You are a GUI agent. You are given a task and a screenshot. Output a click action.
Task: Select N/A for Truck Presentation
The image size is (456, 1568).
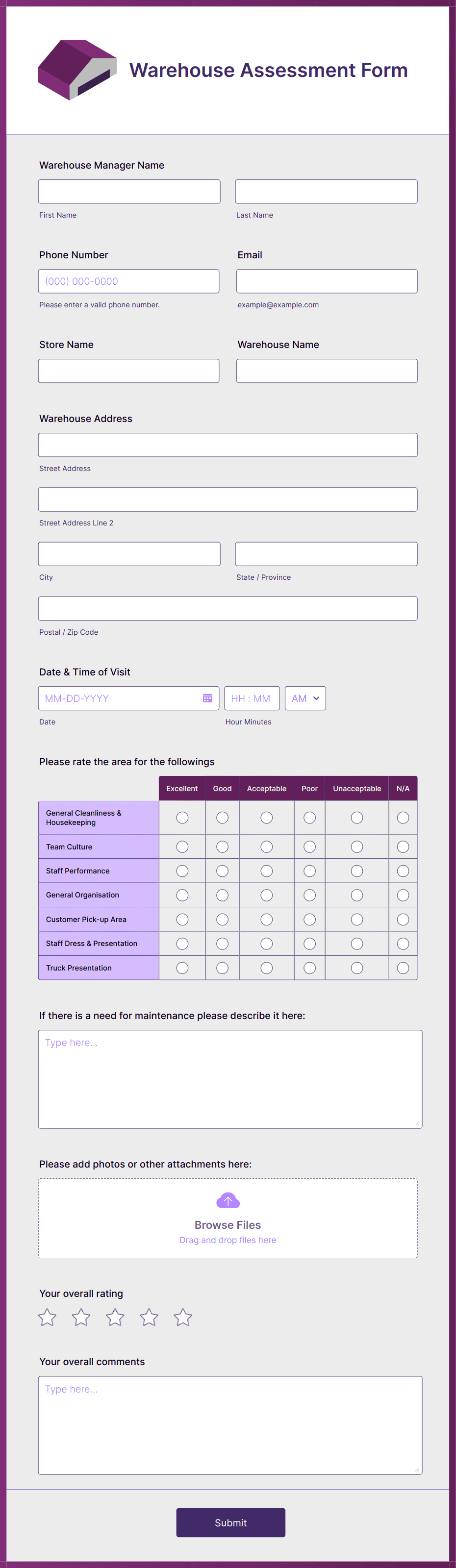pyautogui.click(x=403, y=967)
